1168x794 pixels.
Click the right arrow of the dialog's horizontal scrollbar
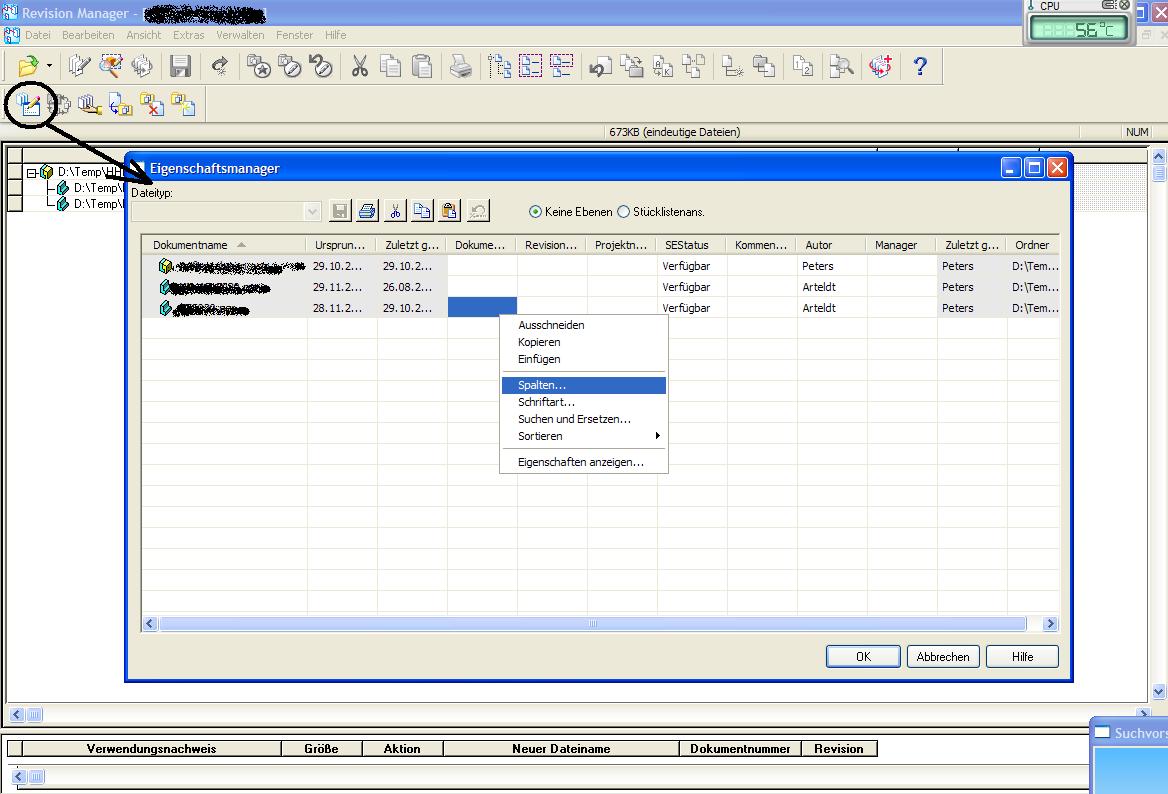click(x=1050, y=623)
